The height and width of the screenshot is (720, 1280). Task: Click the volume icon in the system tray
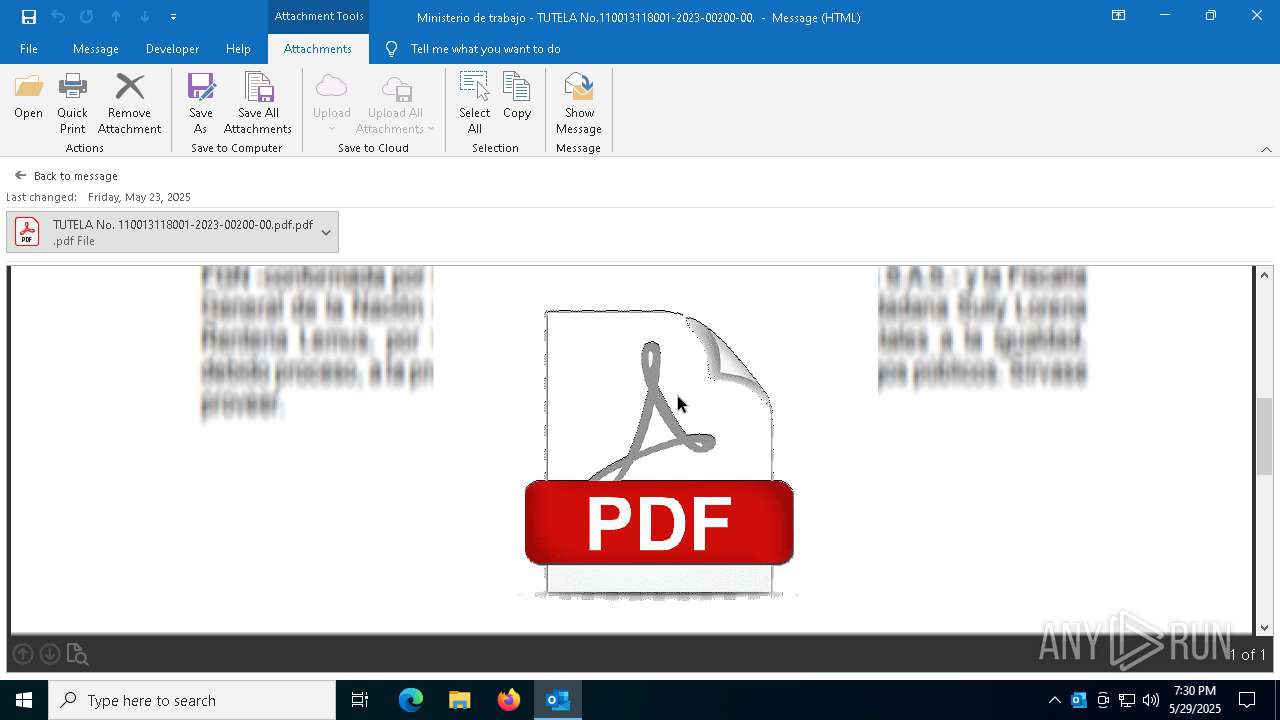click(x=1151, y=700)
